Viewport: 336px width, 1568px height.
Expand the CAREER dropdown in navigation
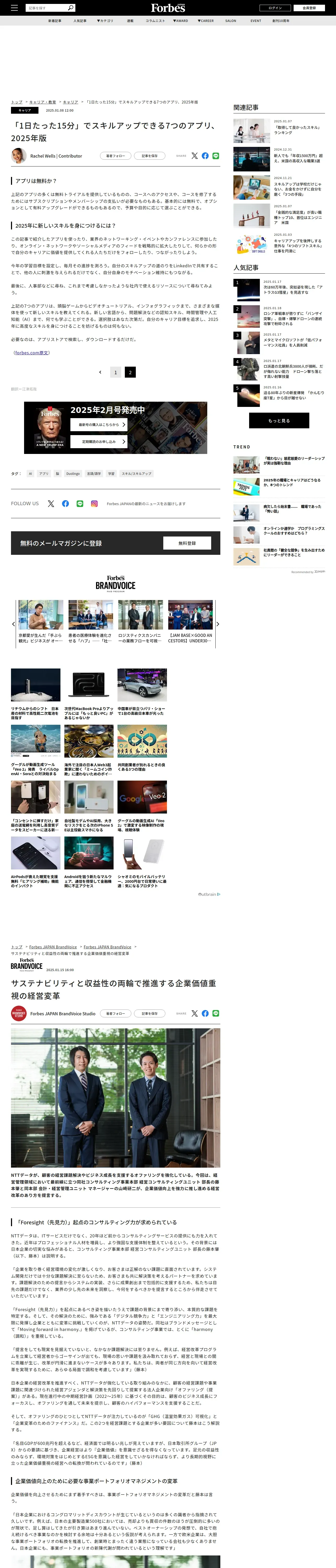click(x=205, y=21)
